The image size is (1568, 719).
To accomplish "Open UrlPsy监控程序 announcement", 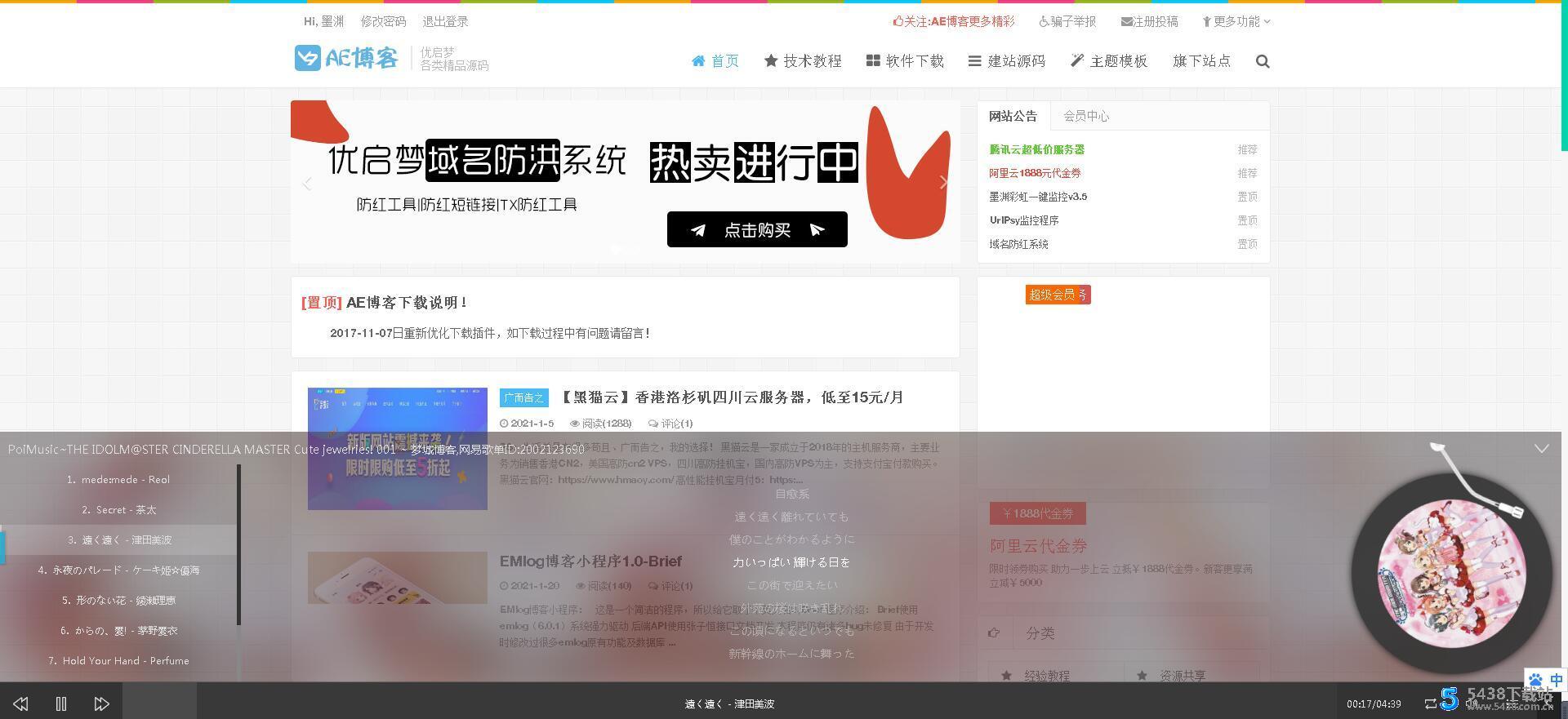I will pos(1023,220).
